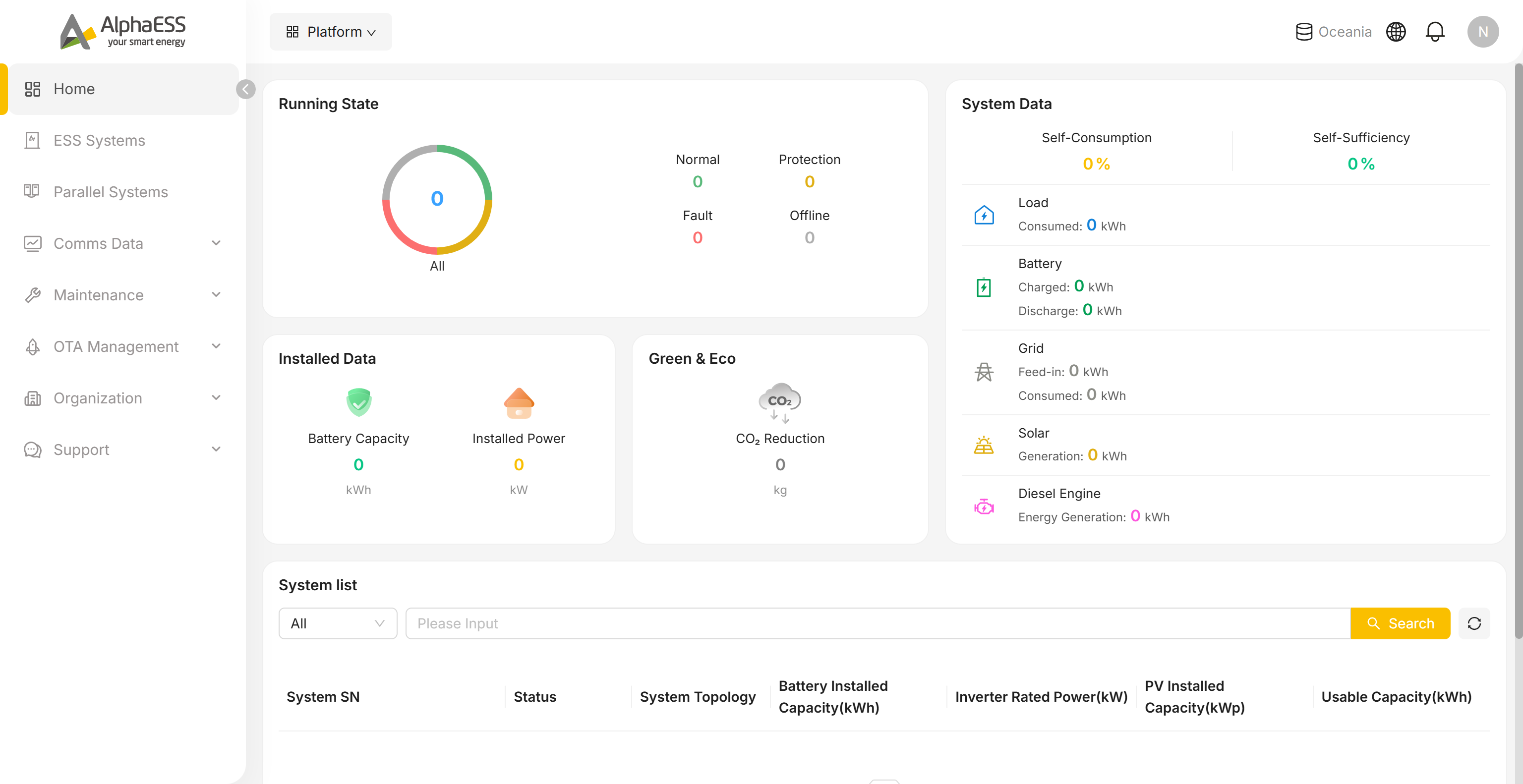This screenshot has width=1523, height=784.
Task: Click the Self-Consumption 0% value
Action: [1096, 164]
